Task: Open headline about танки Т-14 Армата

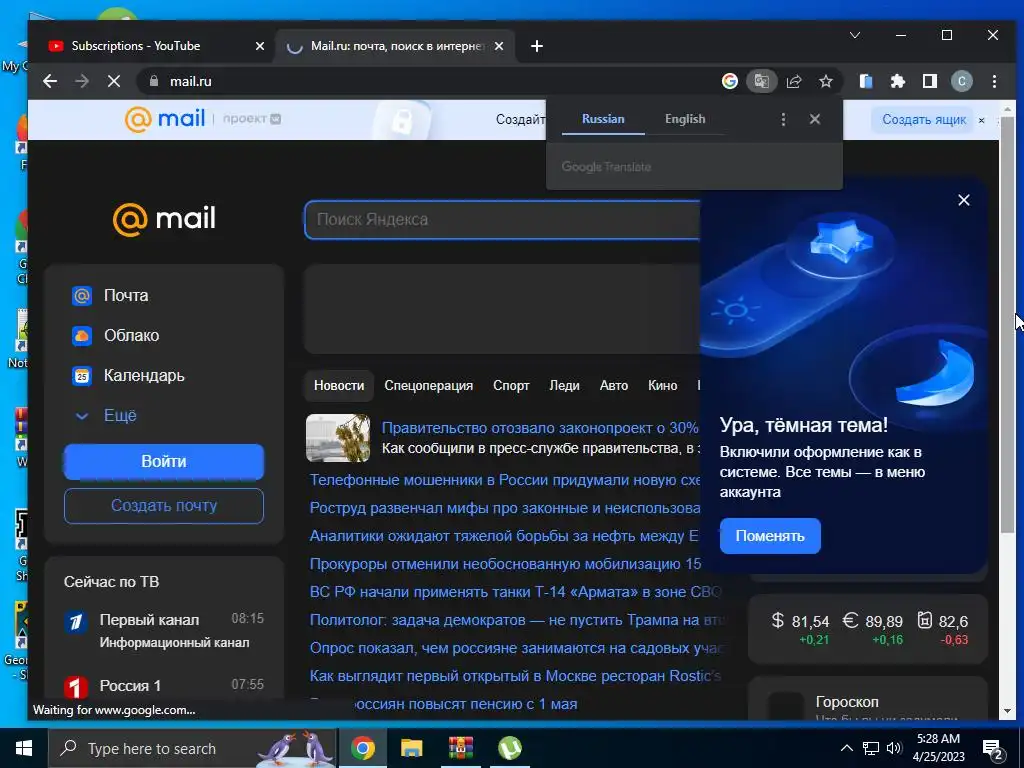Action: pyautogui.click(x=515, y=592)
